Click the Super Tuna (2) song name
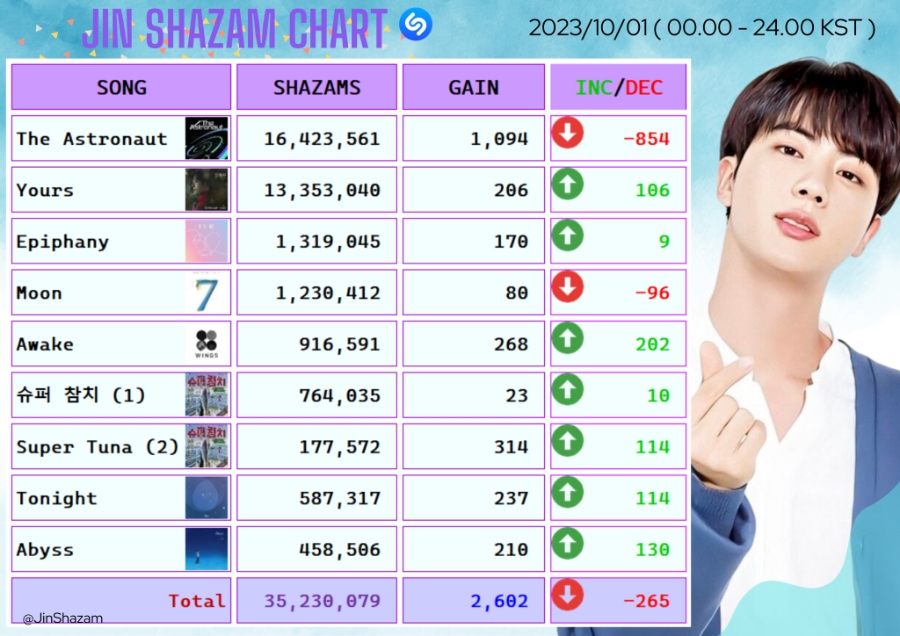Viewport: 900px width, 636px height. click(x=98, y=447)
